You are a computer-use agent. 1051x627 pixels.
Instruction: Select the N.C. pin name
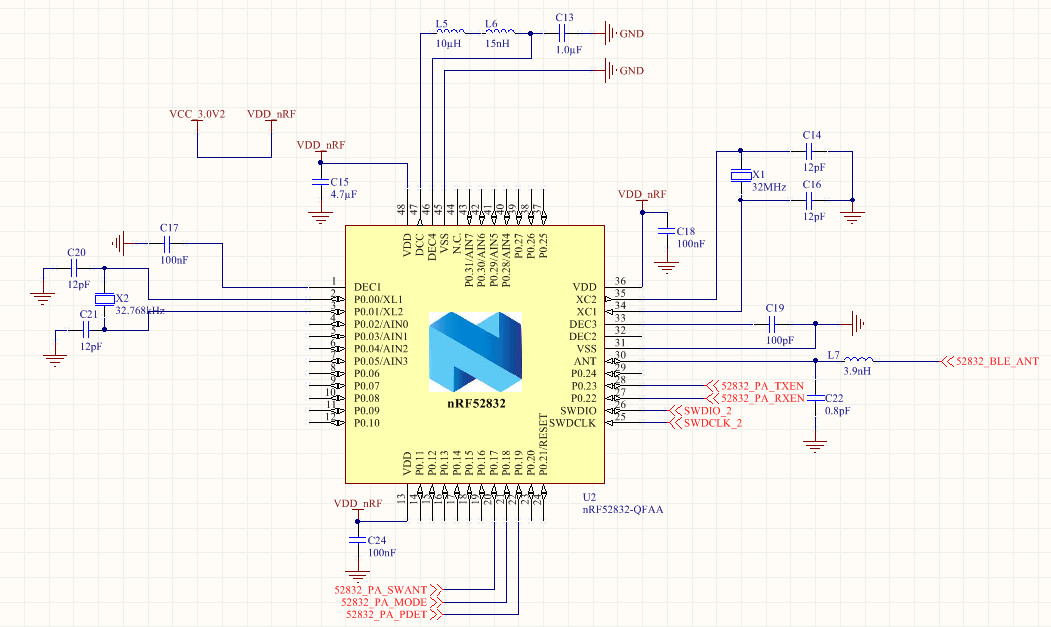coord(456,243)
